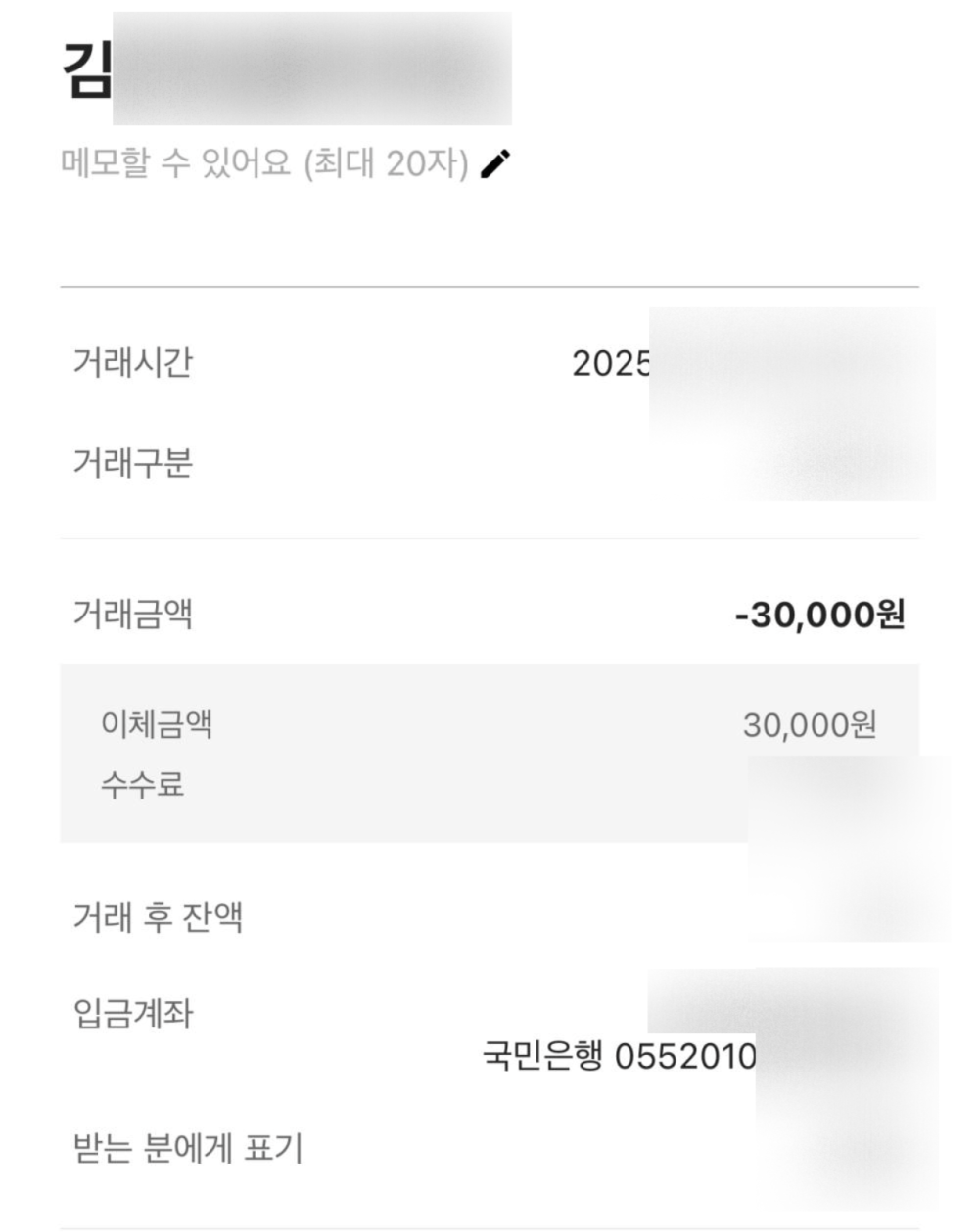Click the -30,000원 transaction amount

[820, 615]
